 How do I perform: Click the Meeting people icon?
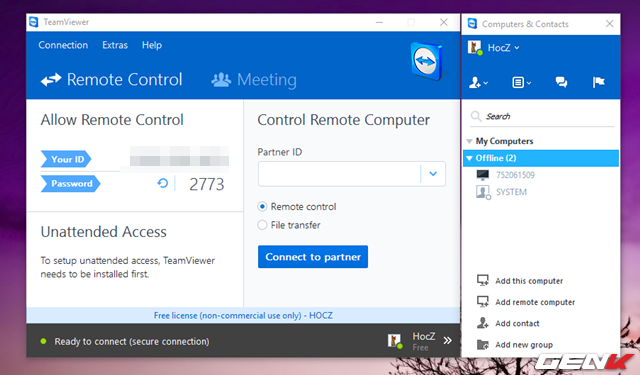(221, 80)
